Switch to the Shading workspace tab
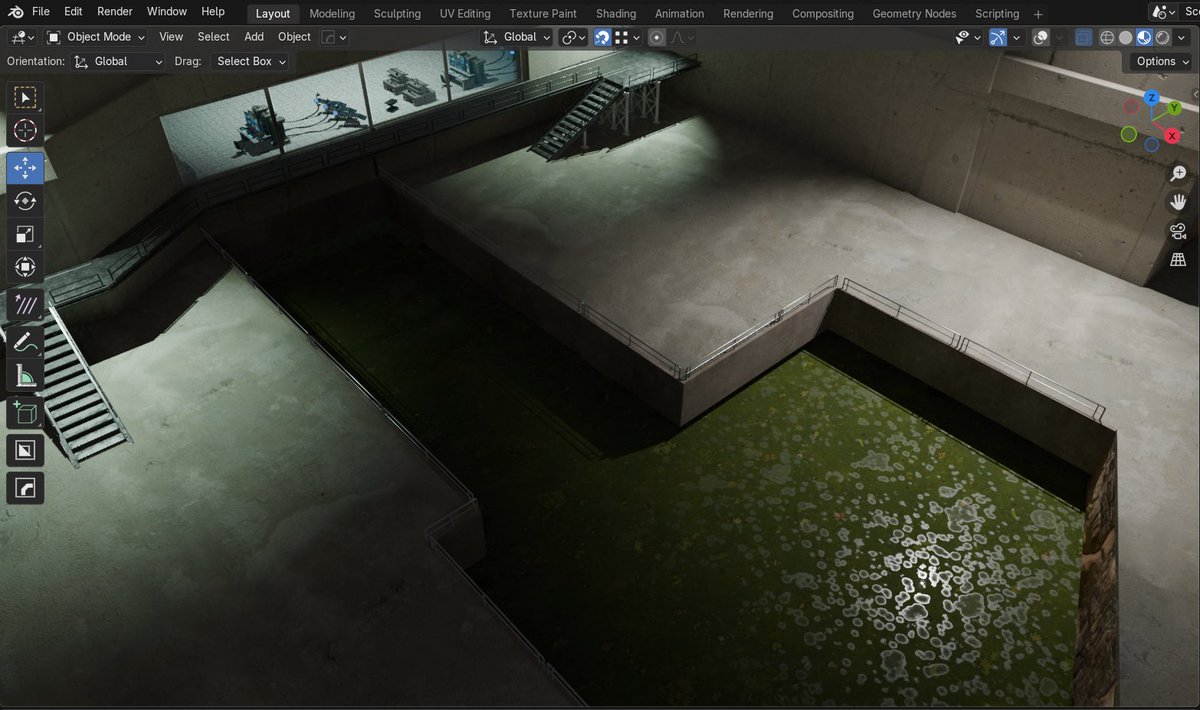1200x710 pixels. coord(616,13)
